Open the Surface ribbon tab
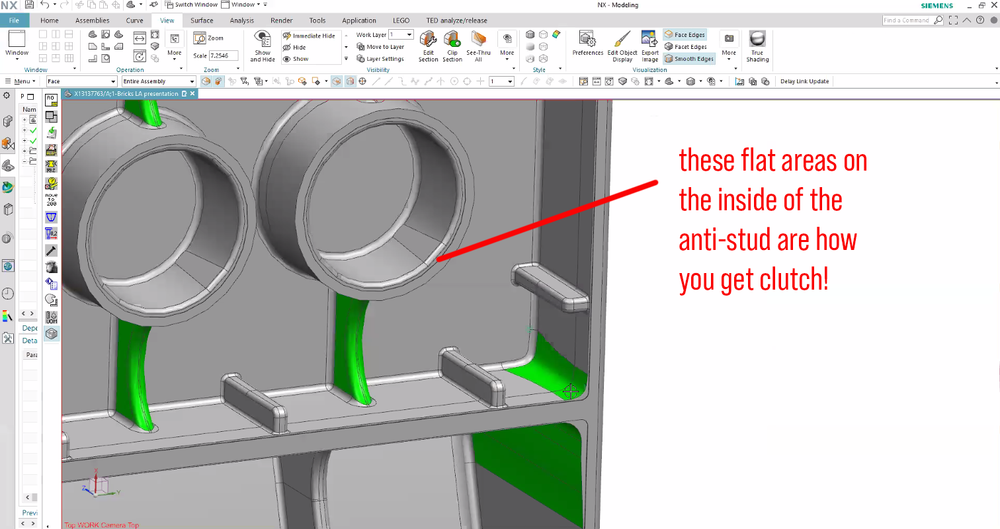This screenshot has height=529, width=1000. [202, 20]
